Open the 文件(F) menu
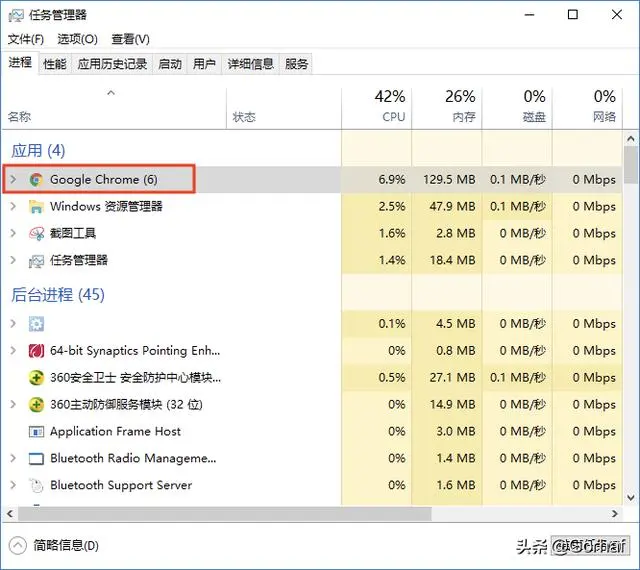640x570 pixels. [26, 39]
